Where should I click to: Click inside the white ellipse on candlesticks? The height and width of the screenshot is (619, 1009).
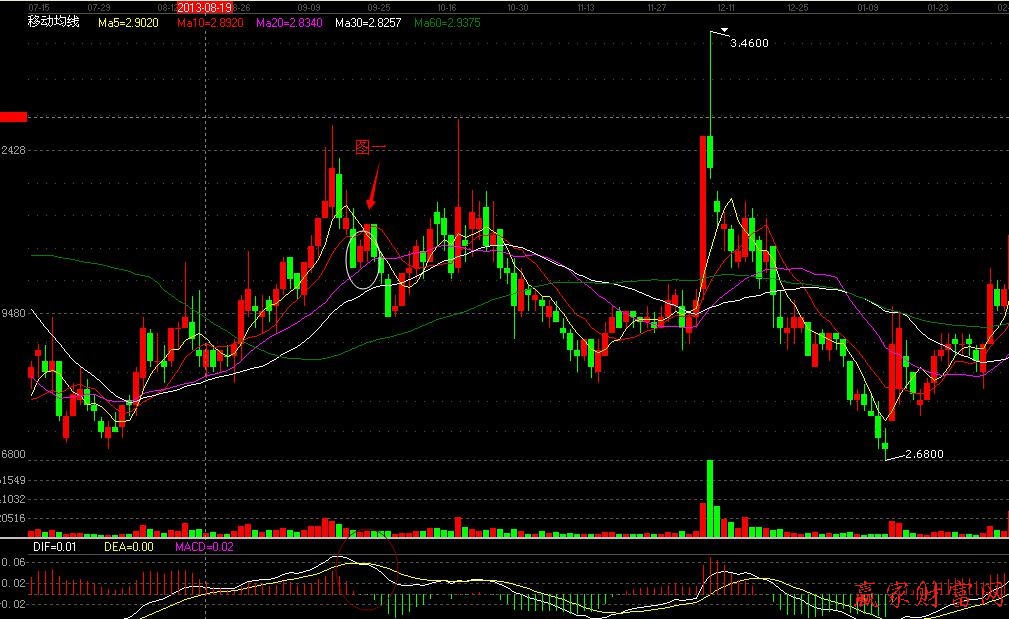(x=364, y=259)
